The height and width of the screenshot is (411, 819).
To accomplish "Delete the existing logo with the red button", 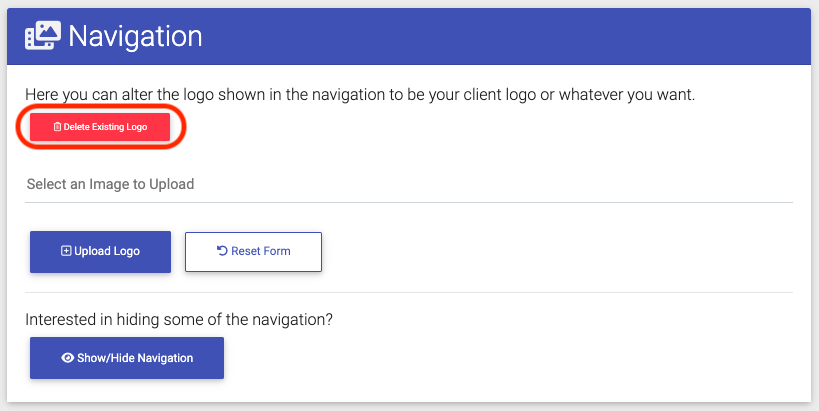I will tap(100, 127).
